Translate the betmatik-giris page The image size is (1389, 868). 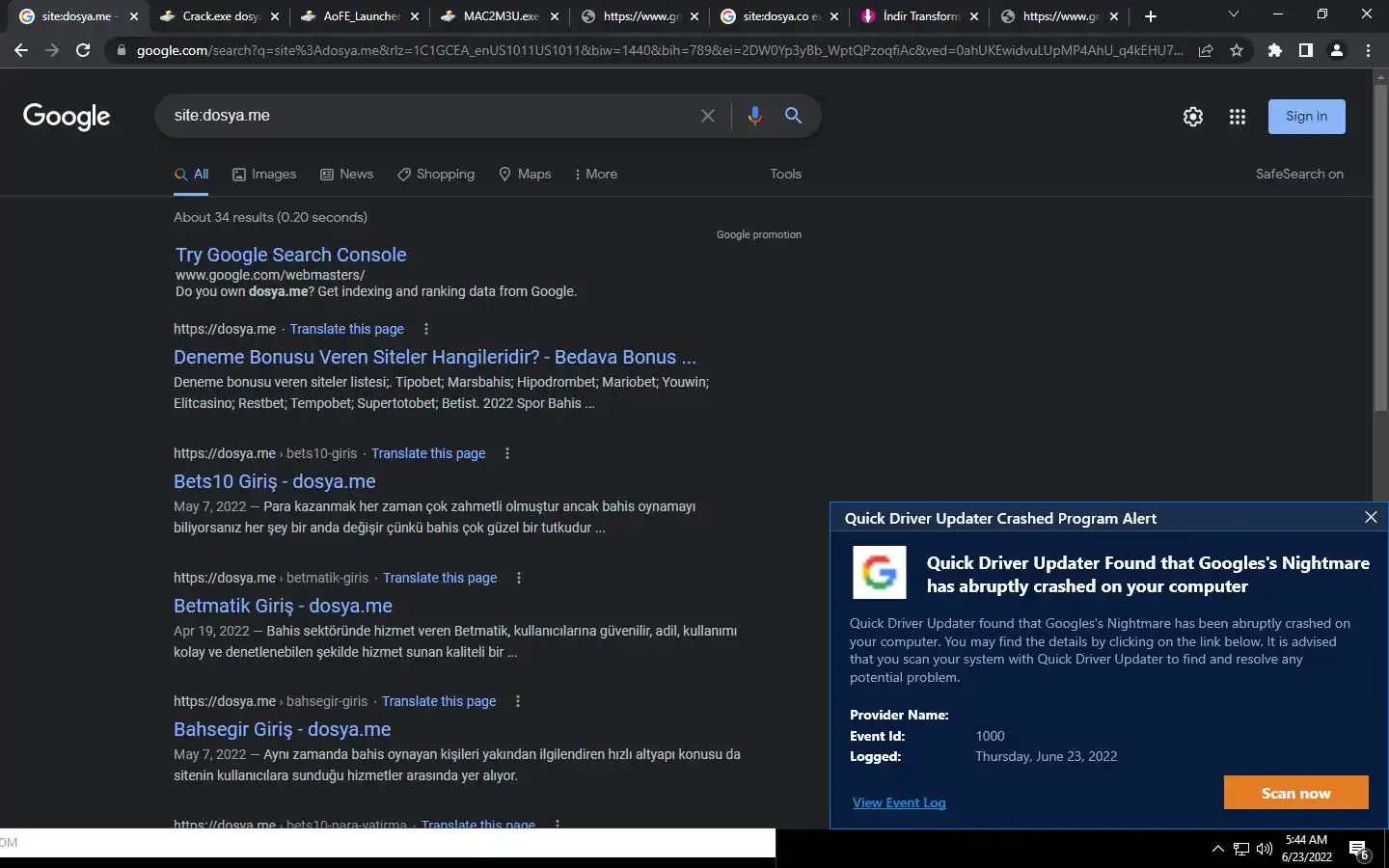[x=440, y=578]
